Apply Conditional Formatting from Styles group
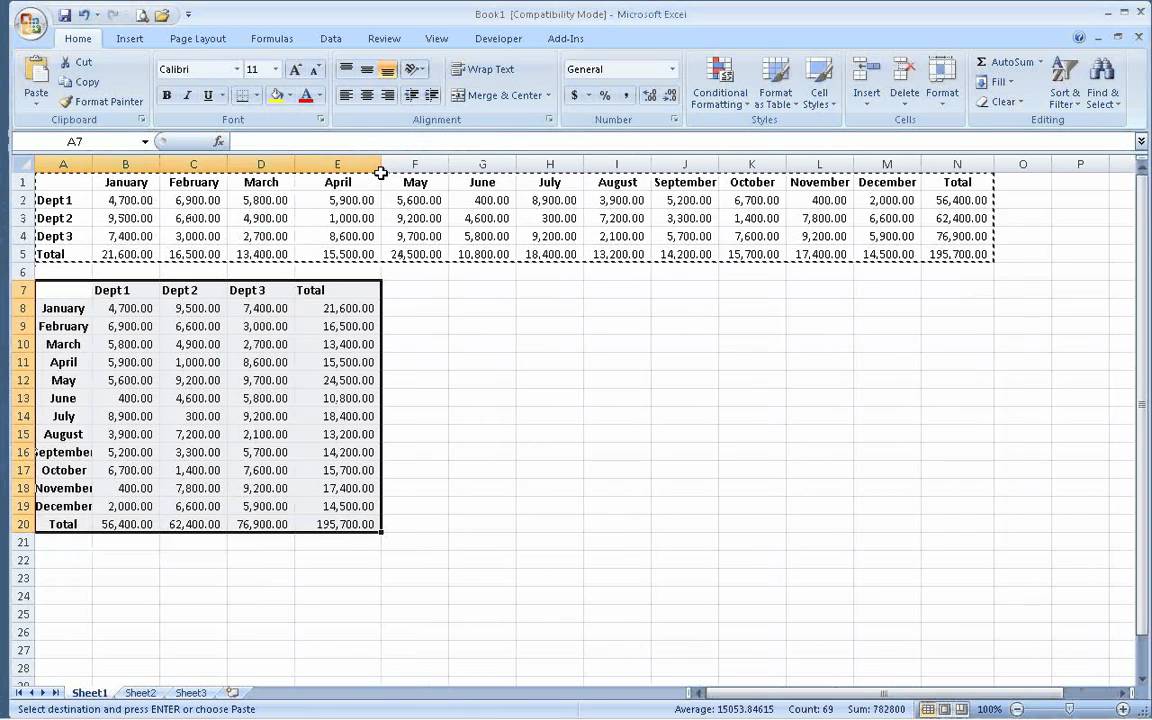 click(x=720, y=84)
